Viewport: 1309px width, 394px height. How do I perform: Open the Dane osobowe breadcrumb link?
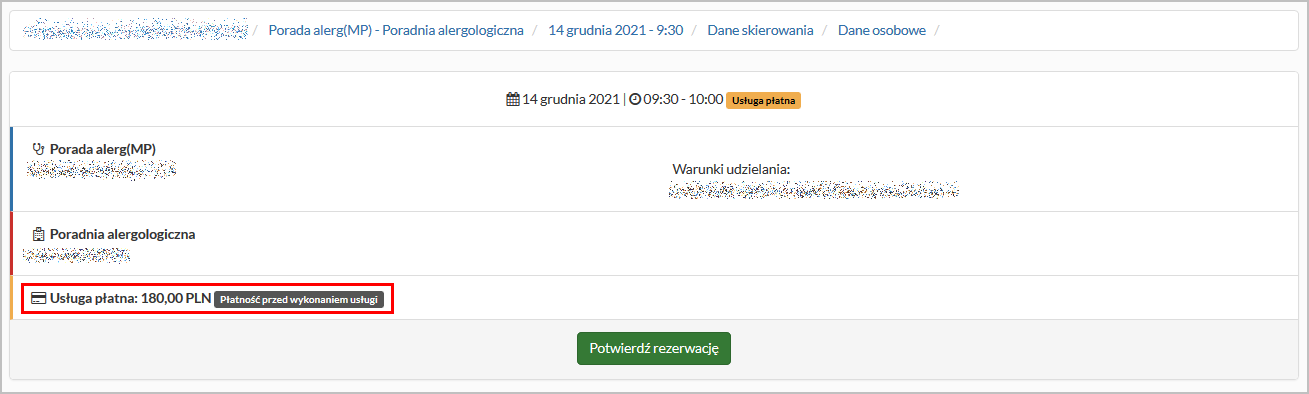(x=882, y=30)
